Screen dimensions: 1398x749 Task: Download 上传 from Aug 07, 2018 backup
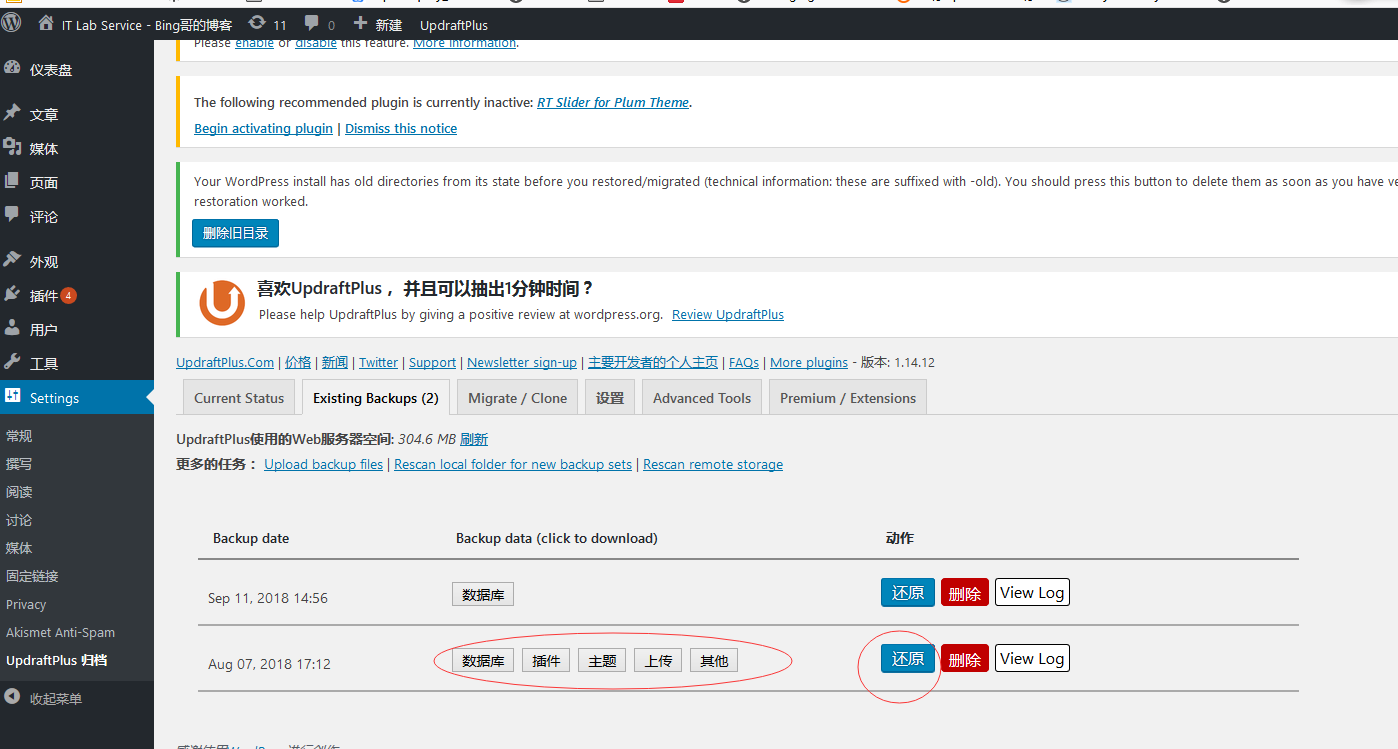point(658,661)
